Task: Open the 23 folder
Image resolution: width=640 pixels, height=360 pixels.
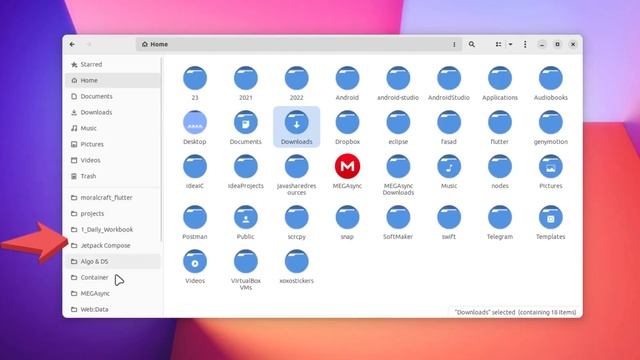Action: click(x=195, y=83)
